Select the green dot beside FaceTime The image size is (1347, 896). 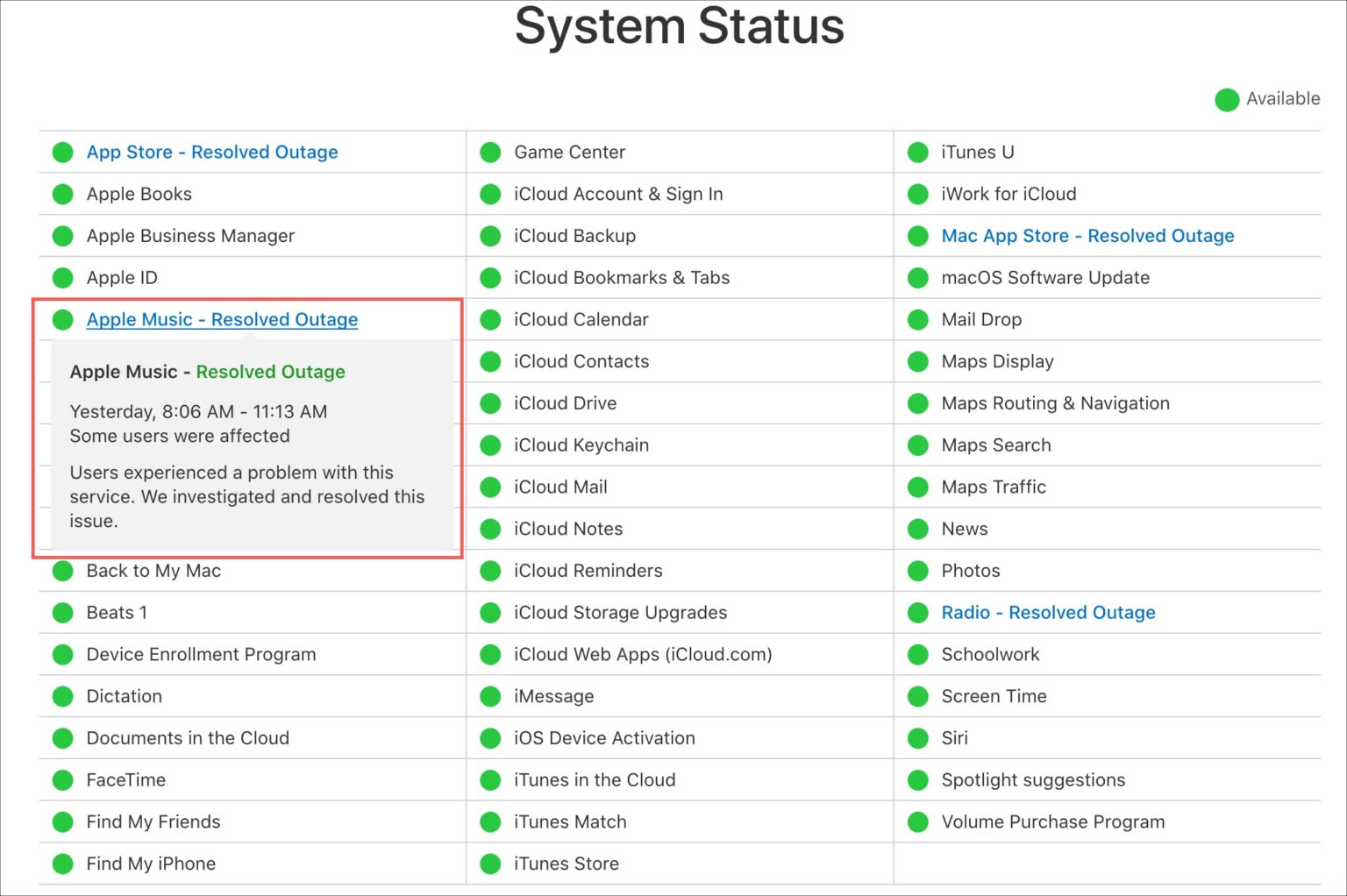[62, 779]
